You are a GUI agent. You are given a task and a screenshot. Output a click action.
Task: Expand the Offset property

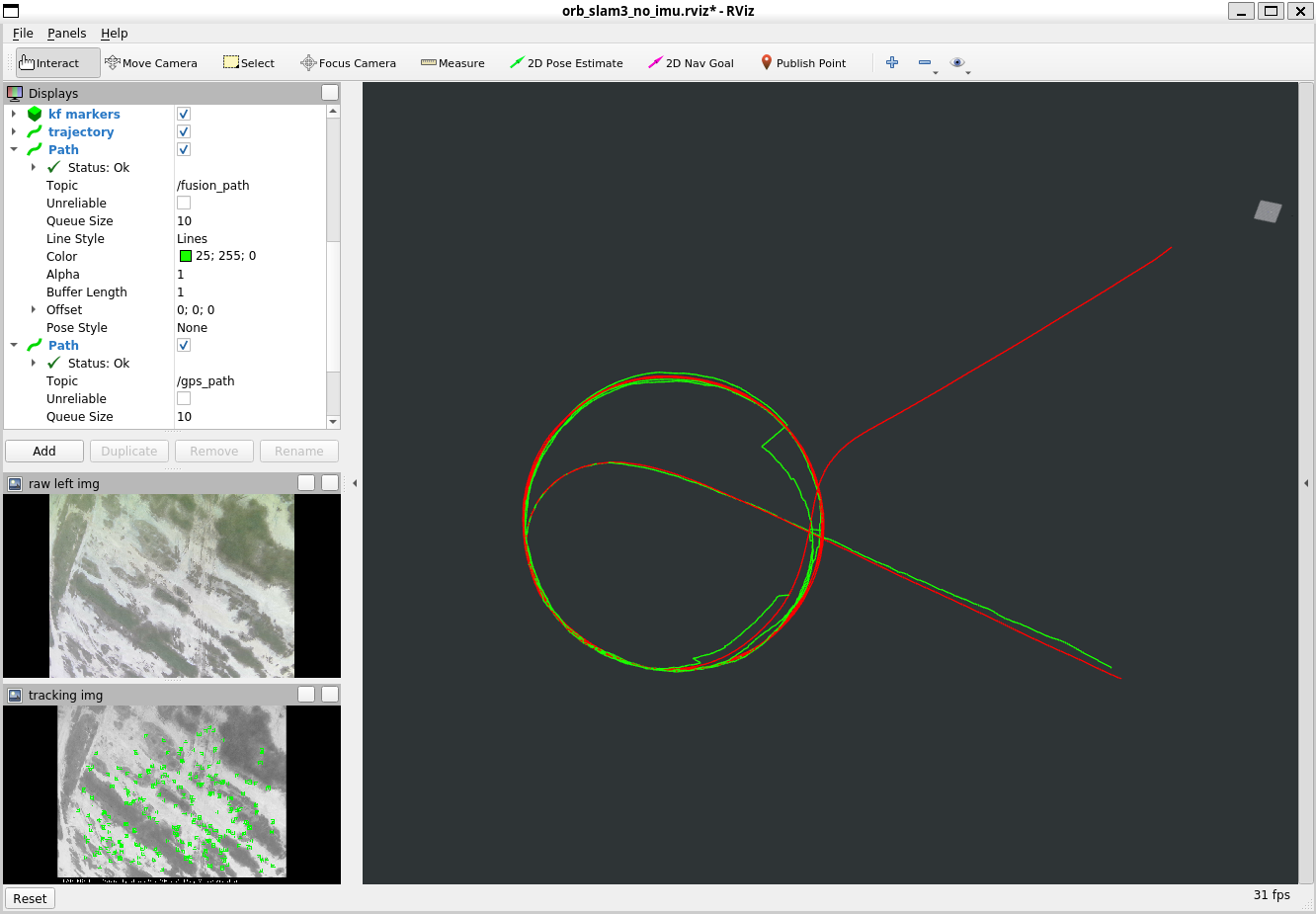point(34,309)
